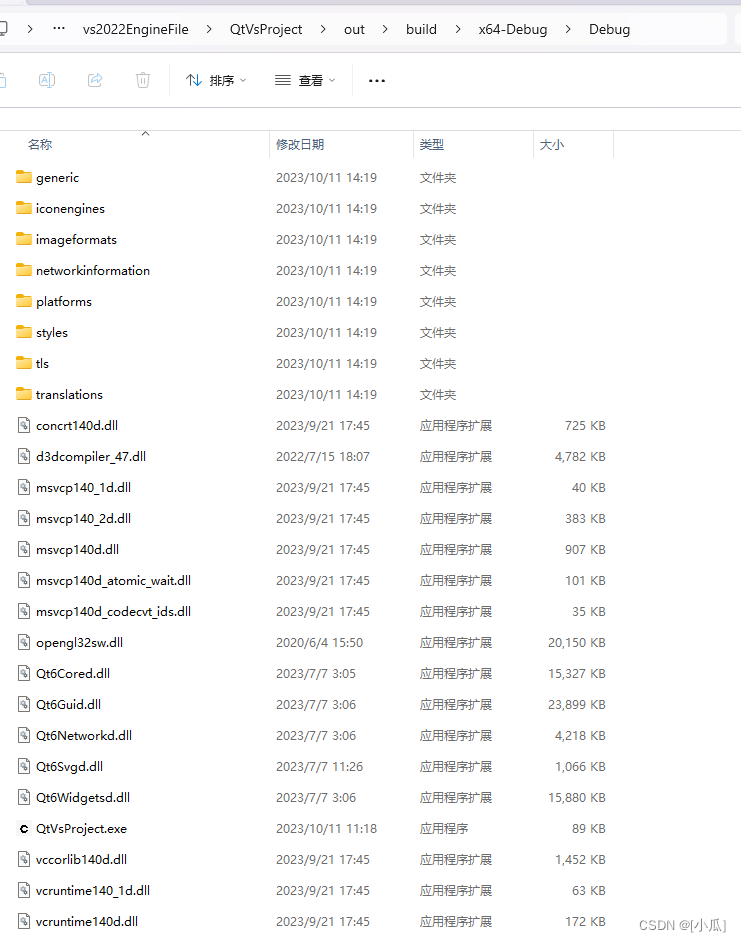Click the Delete trash icon
The width and height of the screenshot is (741, 942).
tap(143, 80)
